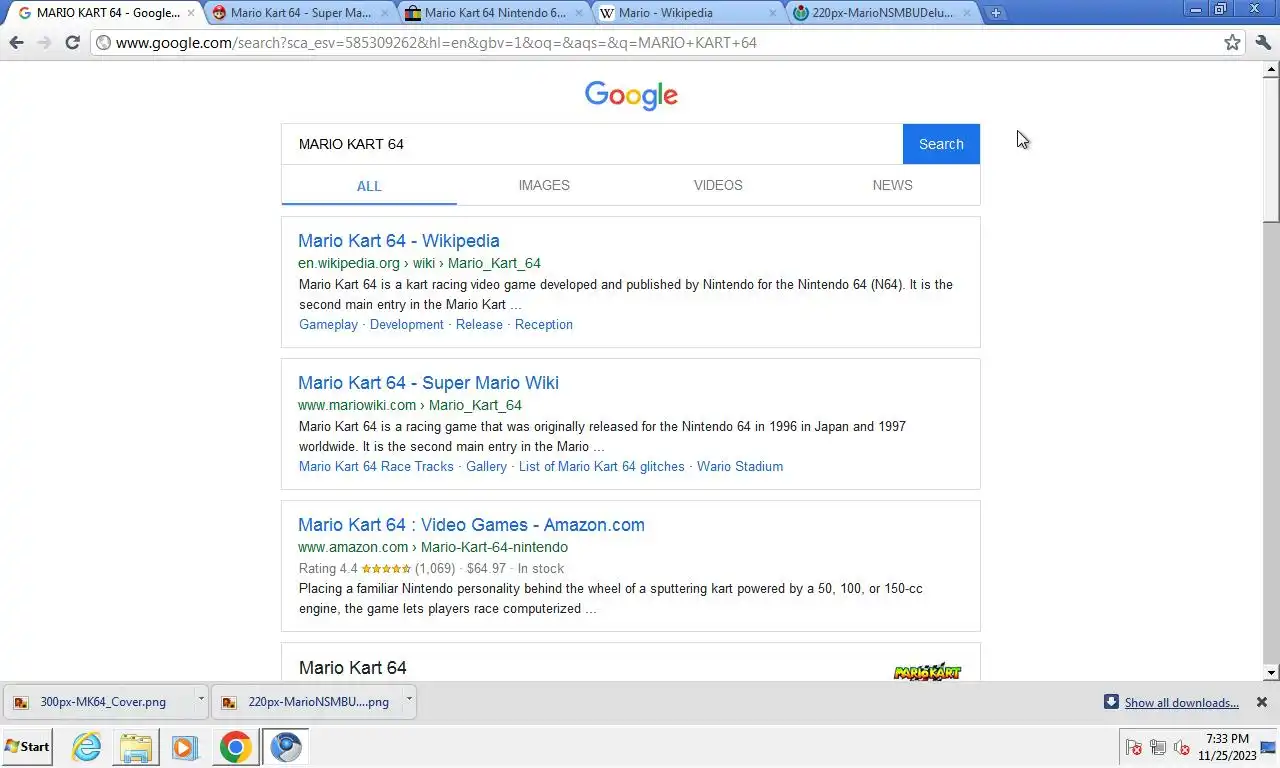Open the Chrome wrench settings menu
Viewport: 1280px width, 768px height.
point(1263,42)
